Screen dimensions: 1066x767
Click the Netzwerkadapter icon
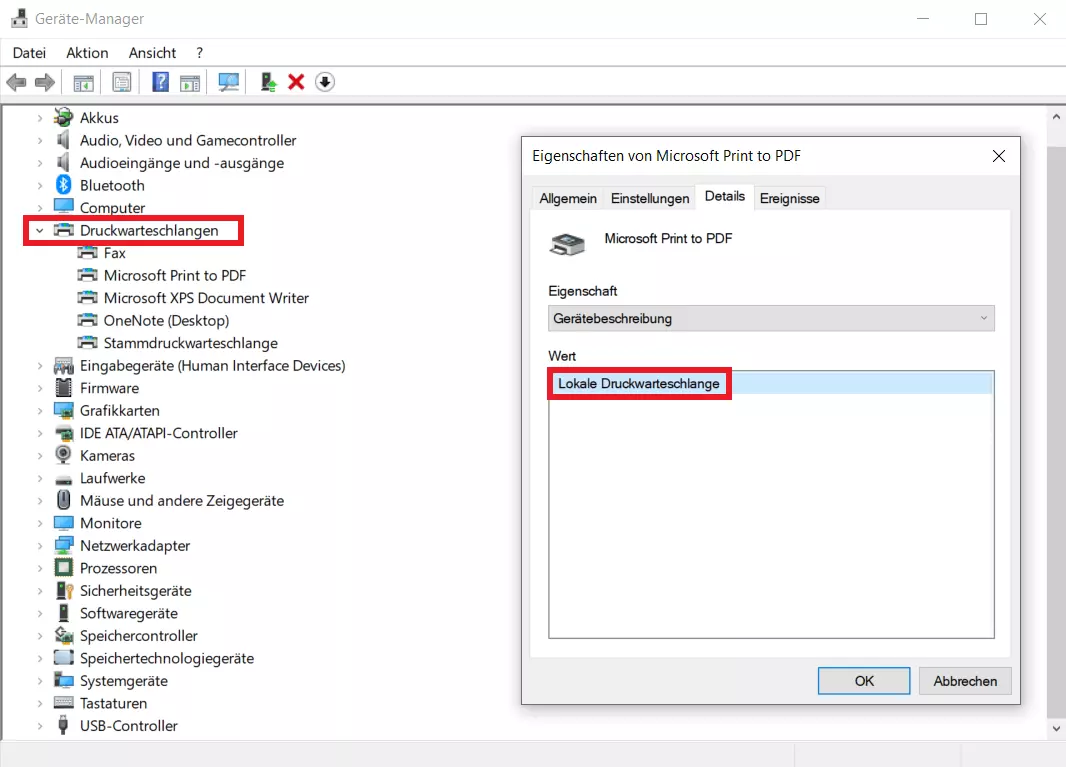pyautogui.click(x=63, y=545)
